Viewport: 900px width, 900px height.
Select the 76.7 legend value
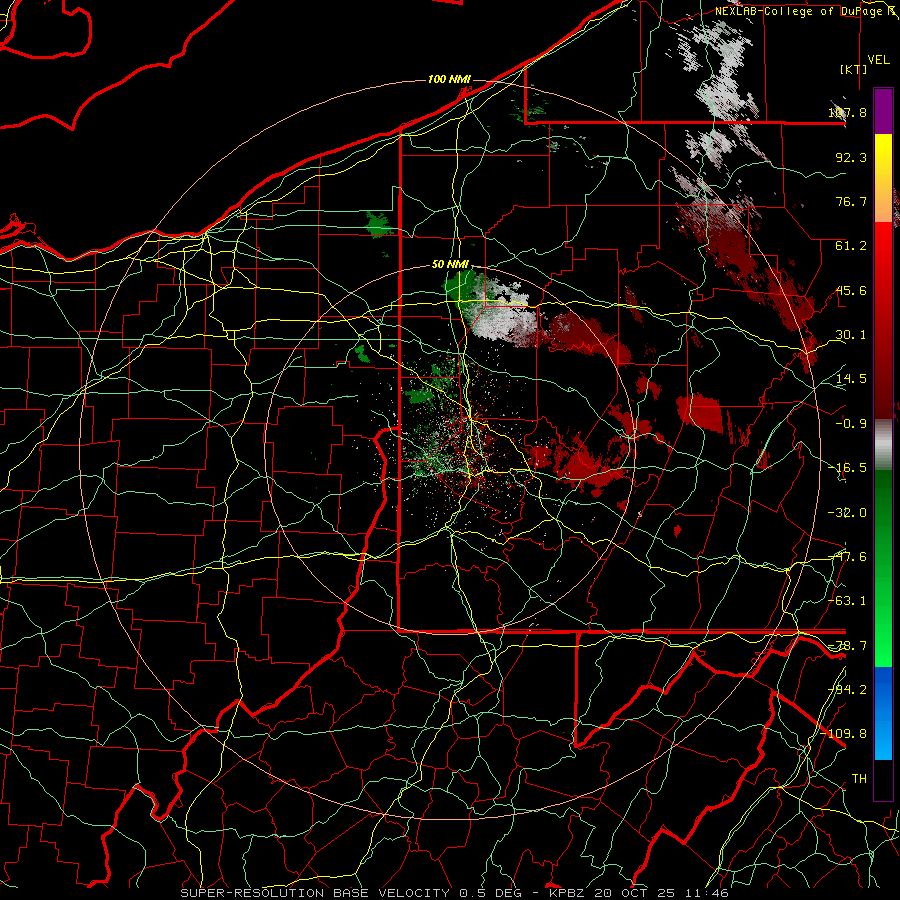tap(851, 201)
